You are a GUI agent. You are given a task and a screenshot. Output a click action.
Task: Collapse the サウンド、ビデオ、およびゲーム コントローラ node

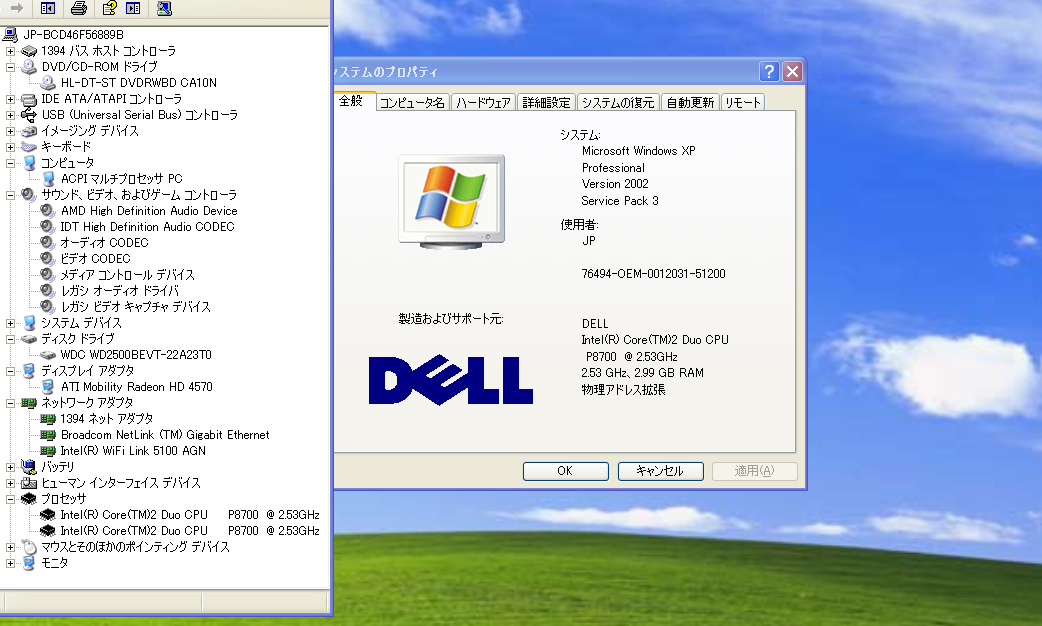10,195
